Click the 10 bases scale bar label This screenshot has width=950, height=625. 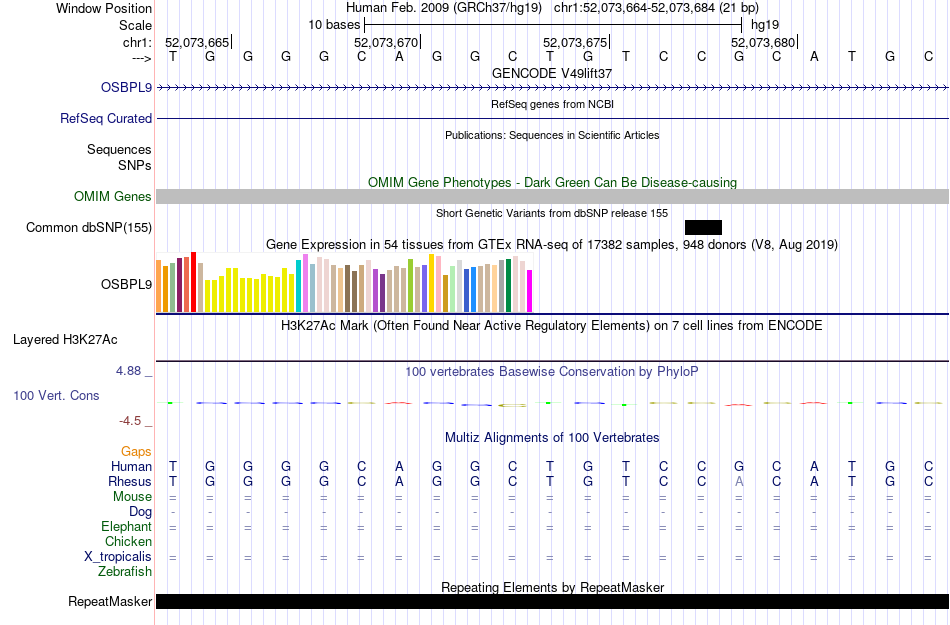point(334,25)
